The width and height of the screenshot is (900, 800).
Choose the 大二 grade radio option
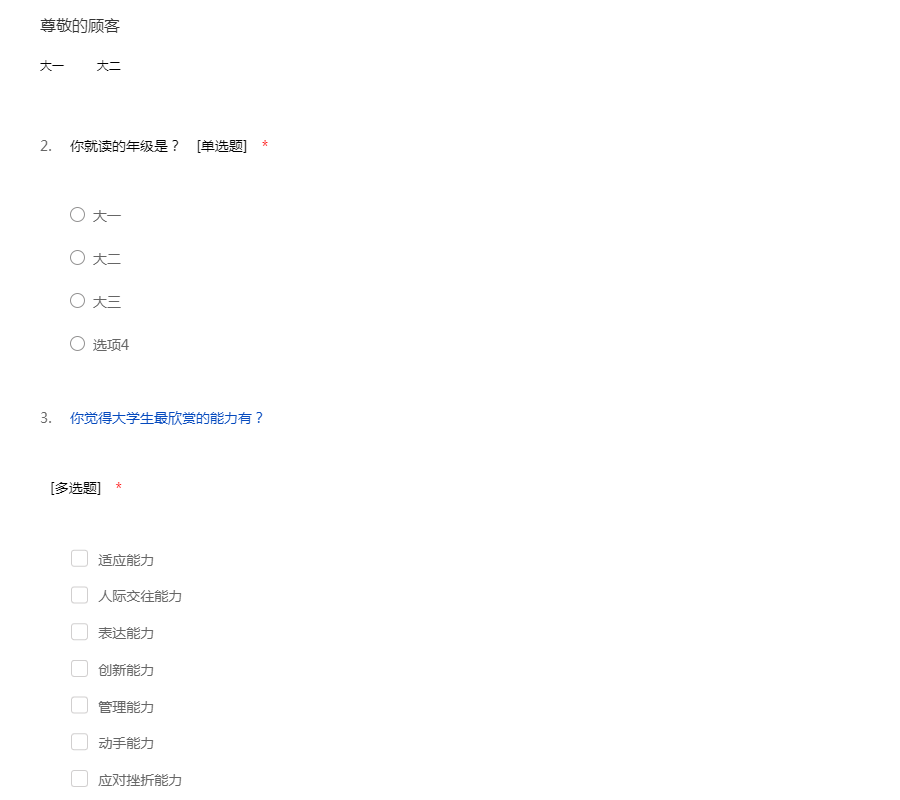[x=77, y=258]
